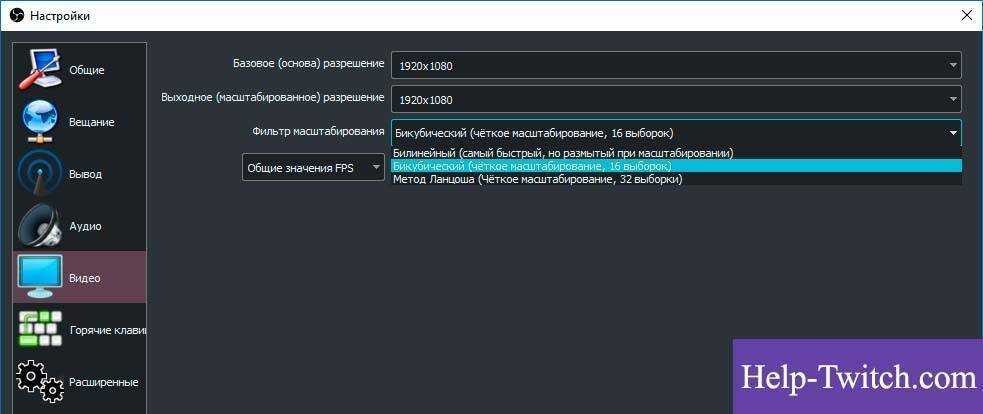
Task: Click the Видео monitor icon
Action: [40, 277]
